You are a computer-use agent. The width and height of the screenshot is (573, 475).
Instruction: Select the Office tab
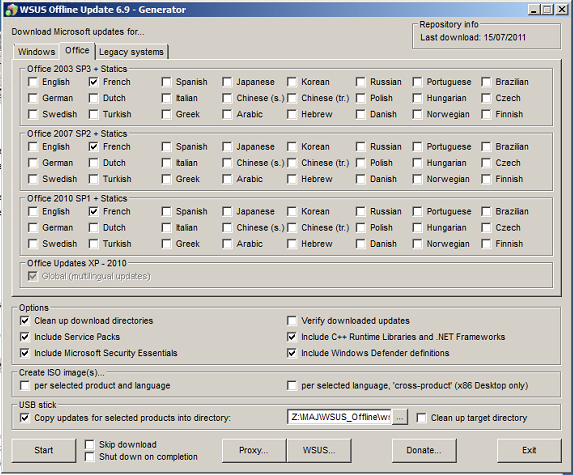[77, 50]
